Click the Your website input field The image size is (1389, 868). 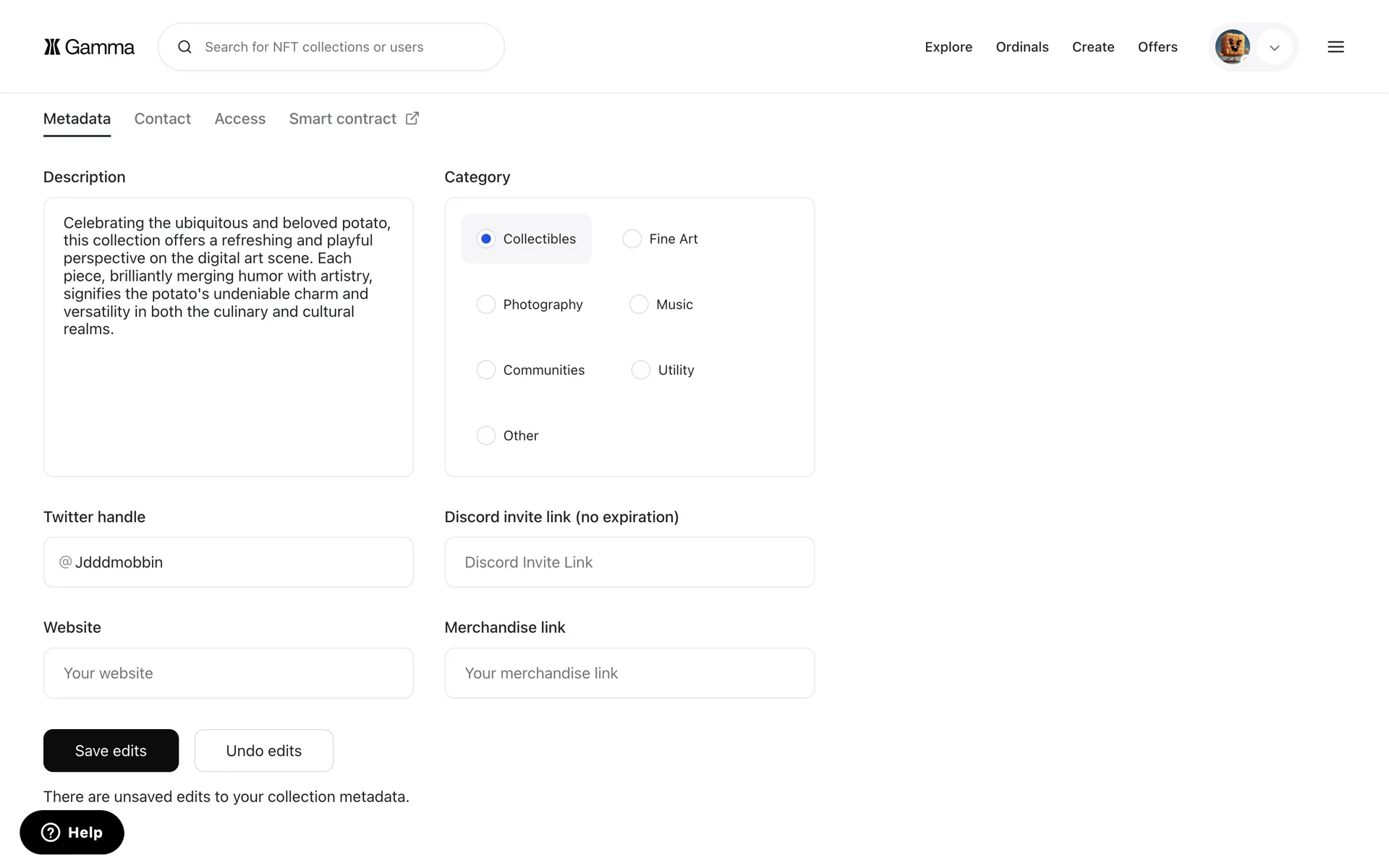point(229,673)
